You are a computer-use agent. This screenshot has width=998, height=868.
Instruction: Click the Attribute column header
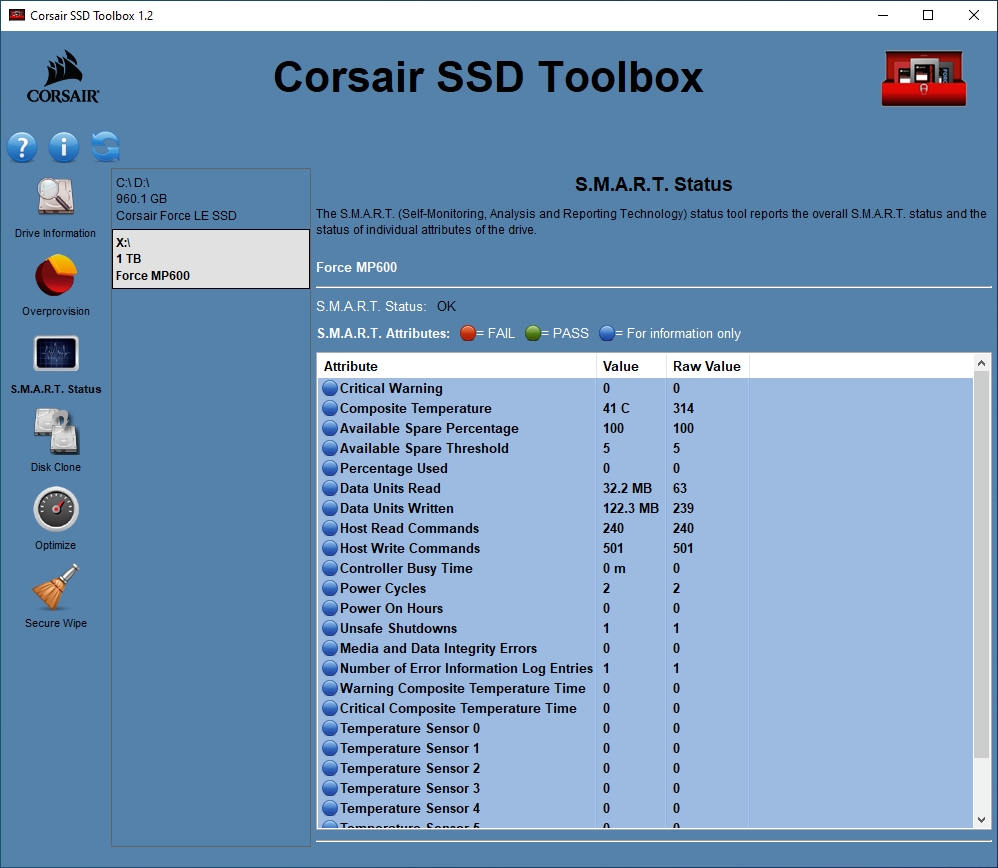pos(457,366)
